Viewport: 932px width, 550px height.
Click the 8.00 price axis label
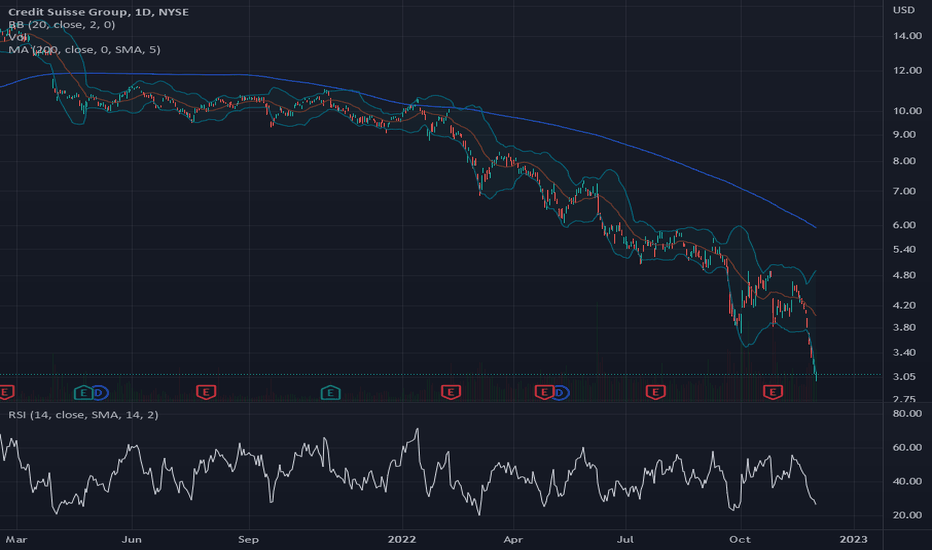point(904,161)
